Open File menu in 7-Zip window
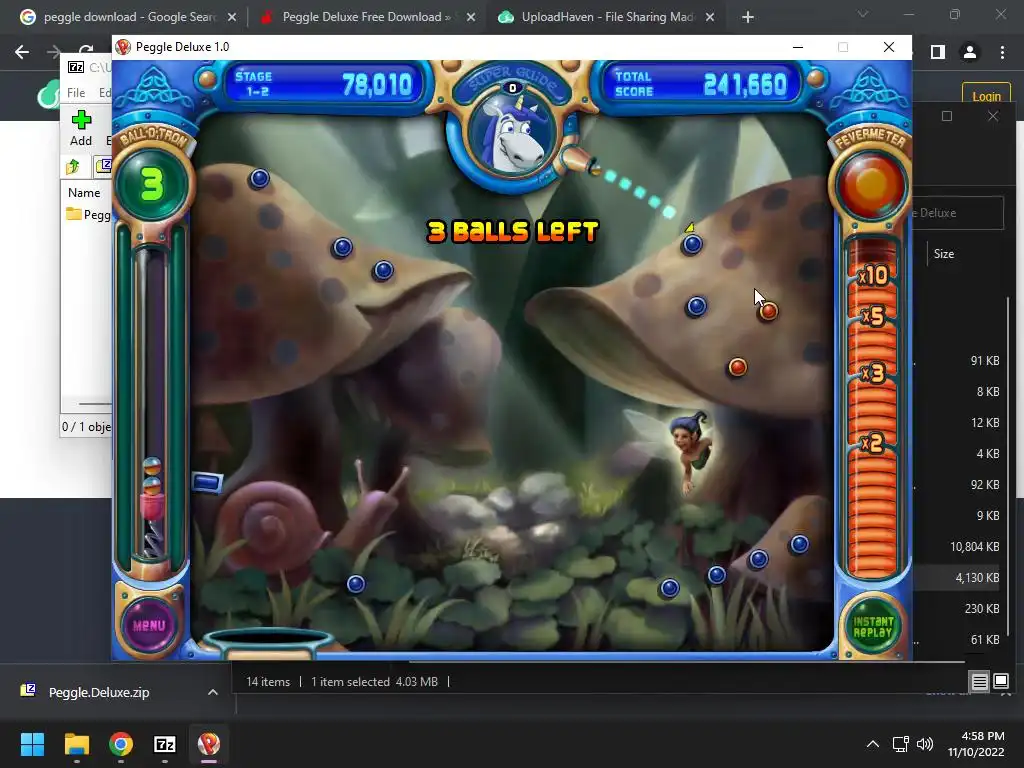 tap(76, 93)
